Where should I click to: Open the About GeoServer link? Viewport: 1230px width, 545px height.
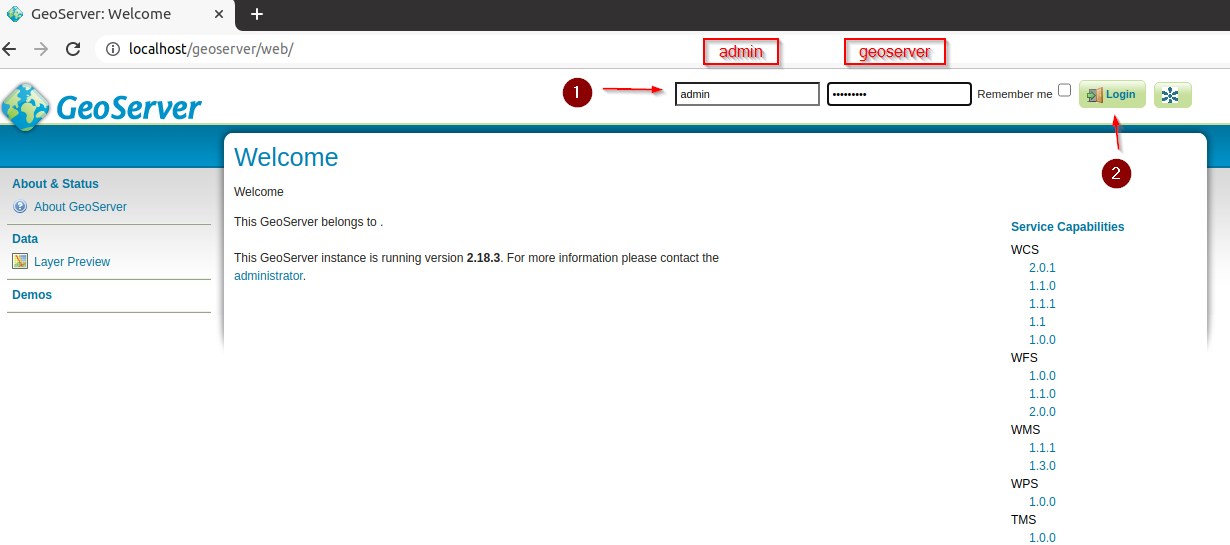click(80, 207)
